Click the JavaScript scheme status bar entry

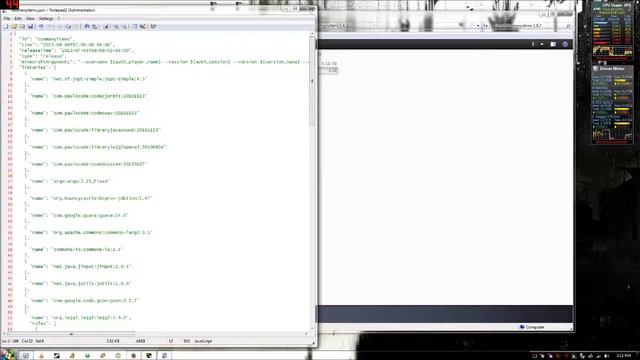click(203, 341)
